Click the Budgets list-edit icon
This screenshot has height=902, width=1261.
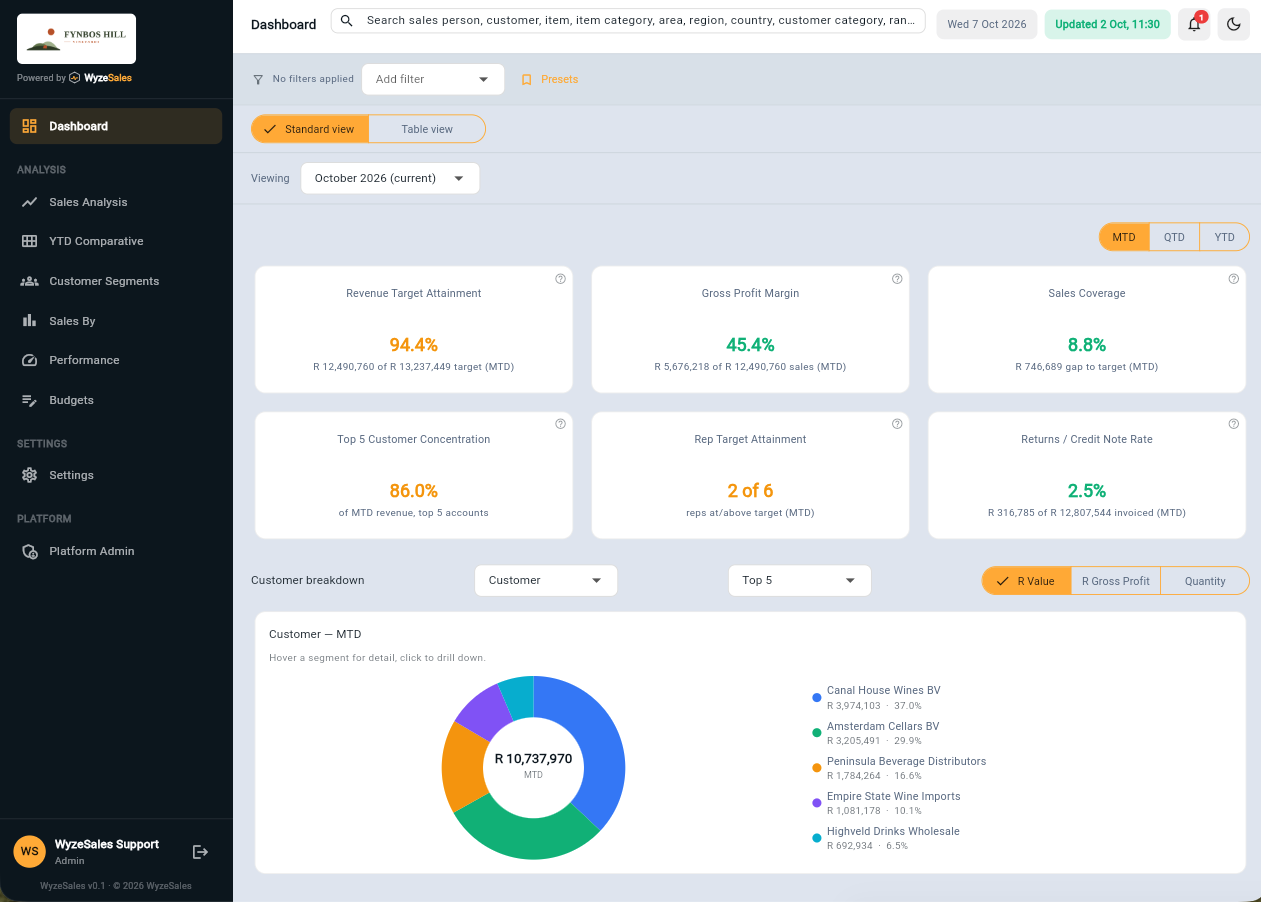[x=29, y=400]
